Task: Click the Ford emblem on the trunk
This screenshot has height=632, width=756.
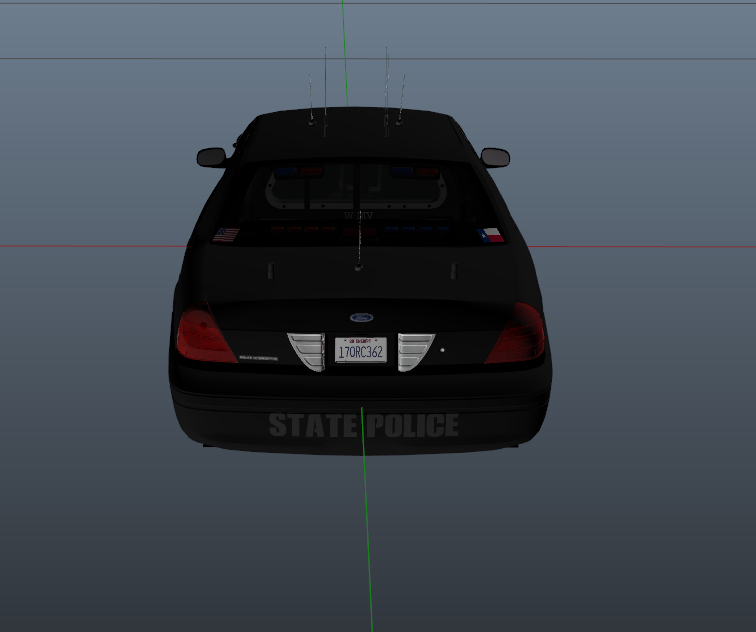Action: [361, 317]
